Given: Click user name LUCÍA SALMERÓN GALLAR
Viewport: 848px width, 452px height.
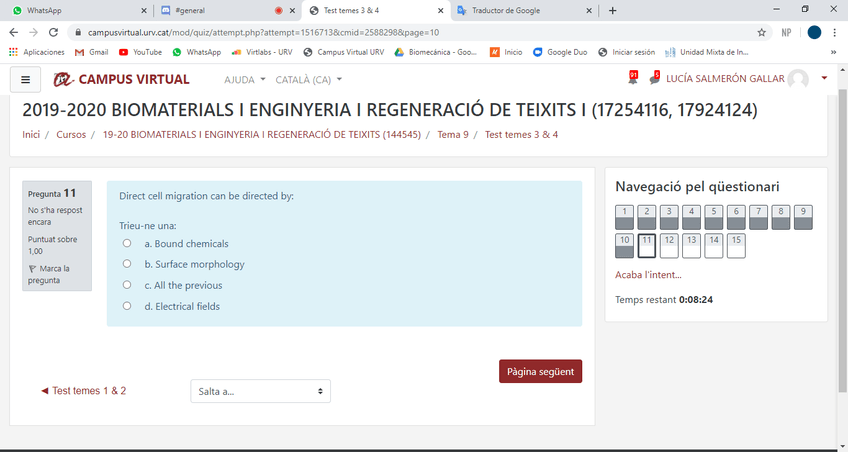Looking at the screenshot, I should [x=725, y=78].
